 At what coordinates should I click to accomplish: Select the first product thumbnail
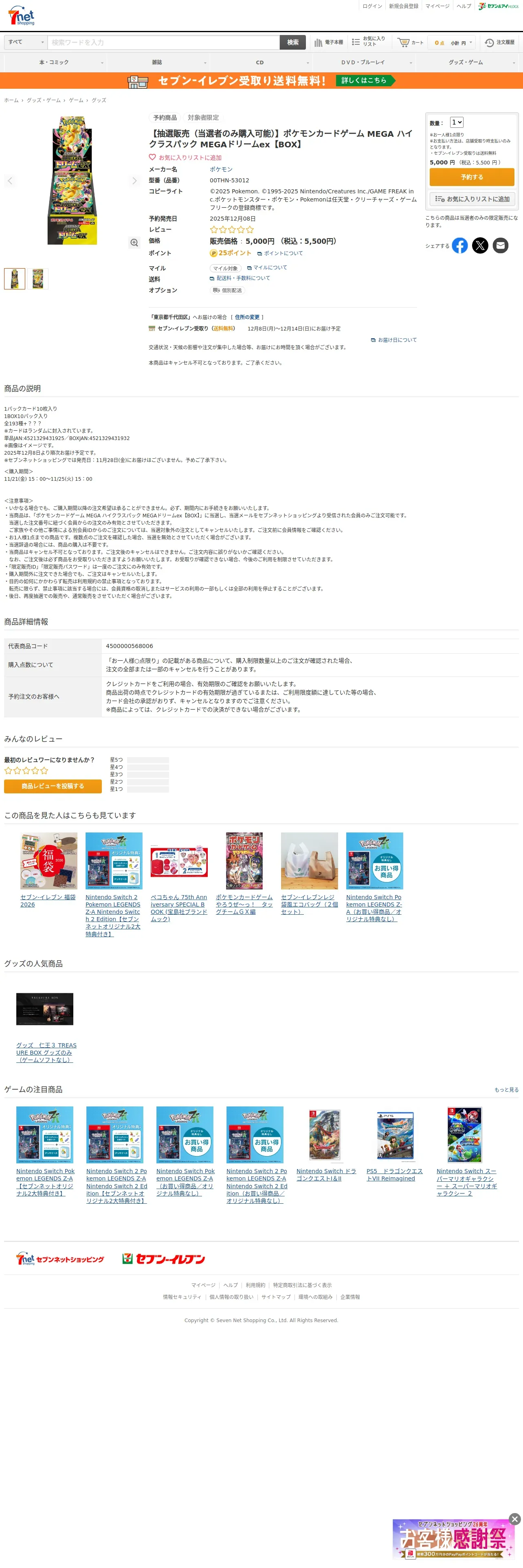coord(15,279)
